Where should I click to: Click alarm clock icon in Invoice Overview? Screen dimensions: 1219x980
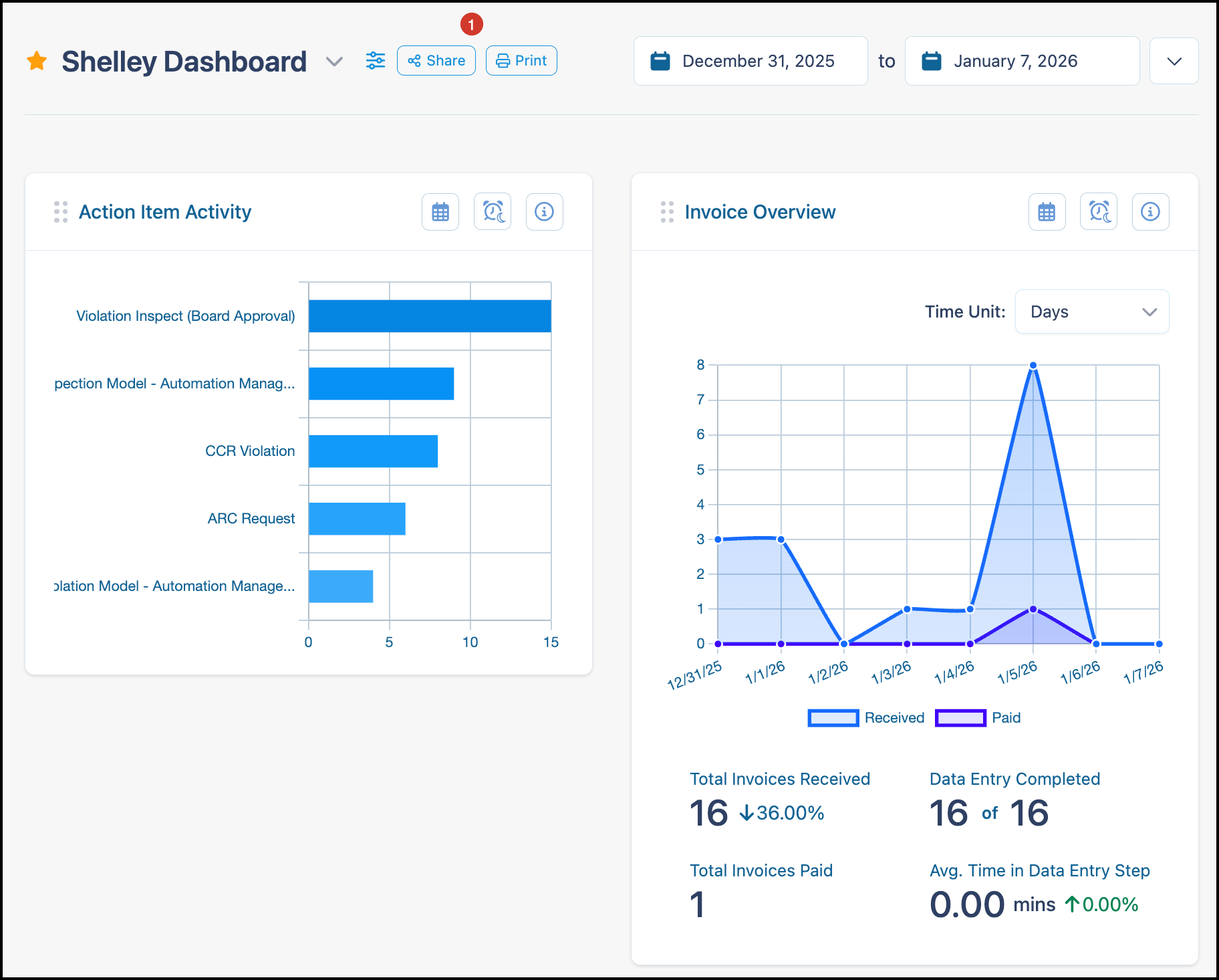1099,212
